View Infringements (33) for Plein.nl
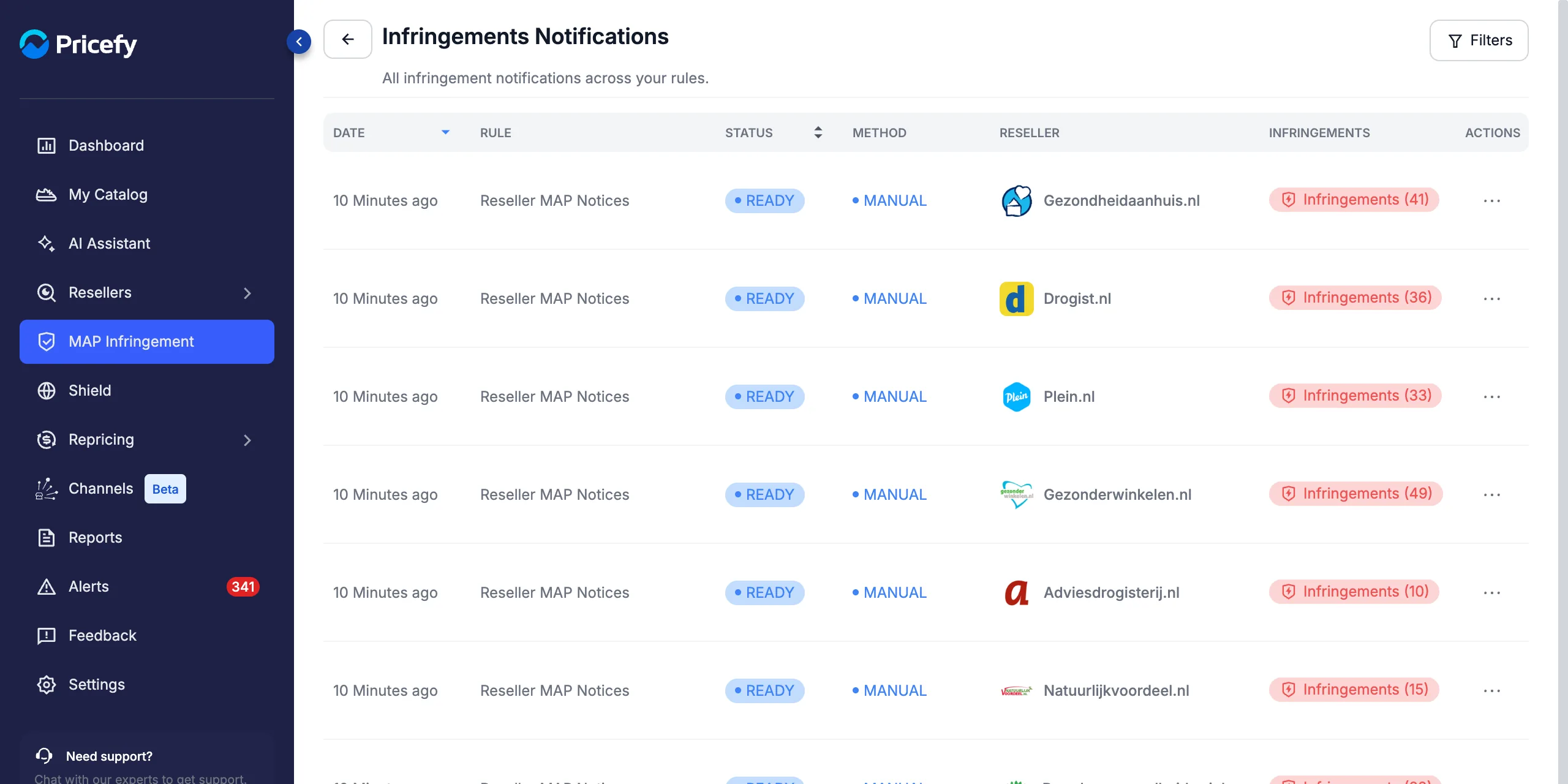Image resolution: width=1568 pixels, height=784 pixels. (x=1355, y=396)
